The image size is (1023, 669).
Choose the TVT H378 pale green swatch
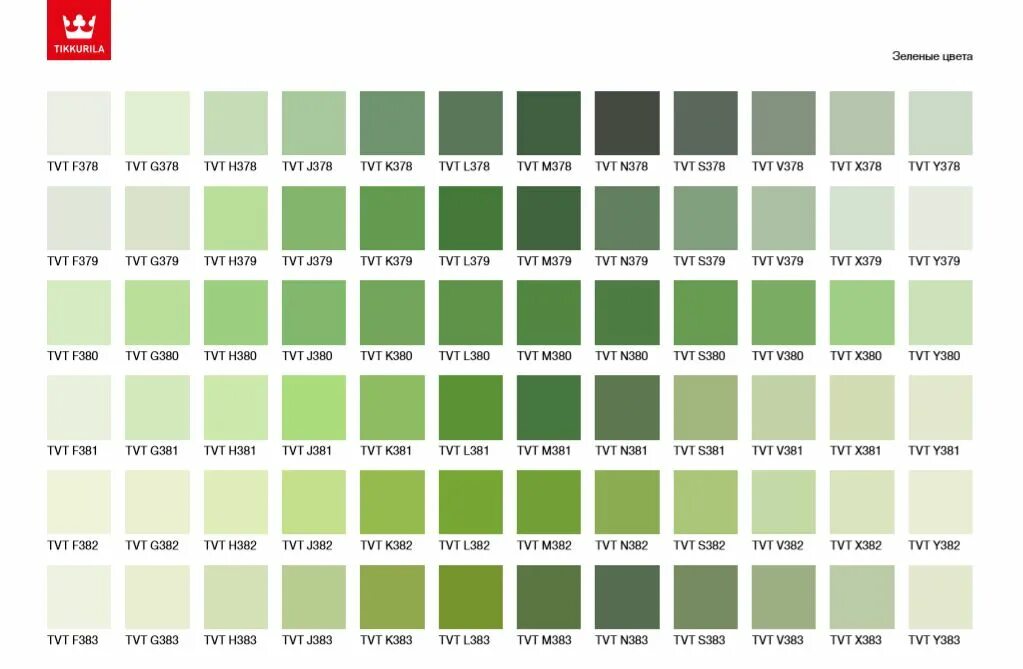tap(236, 123)
